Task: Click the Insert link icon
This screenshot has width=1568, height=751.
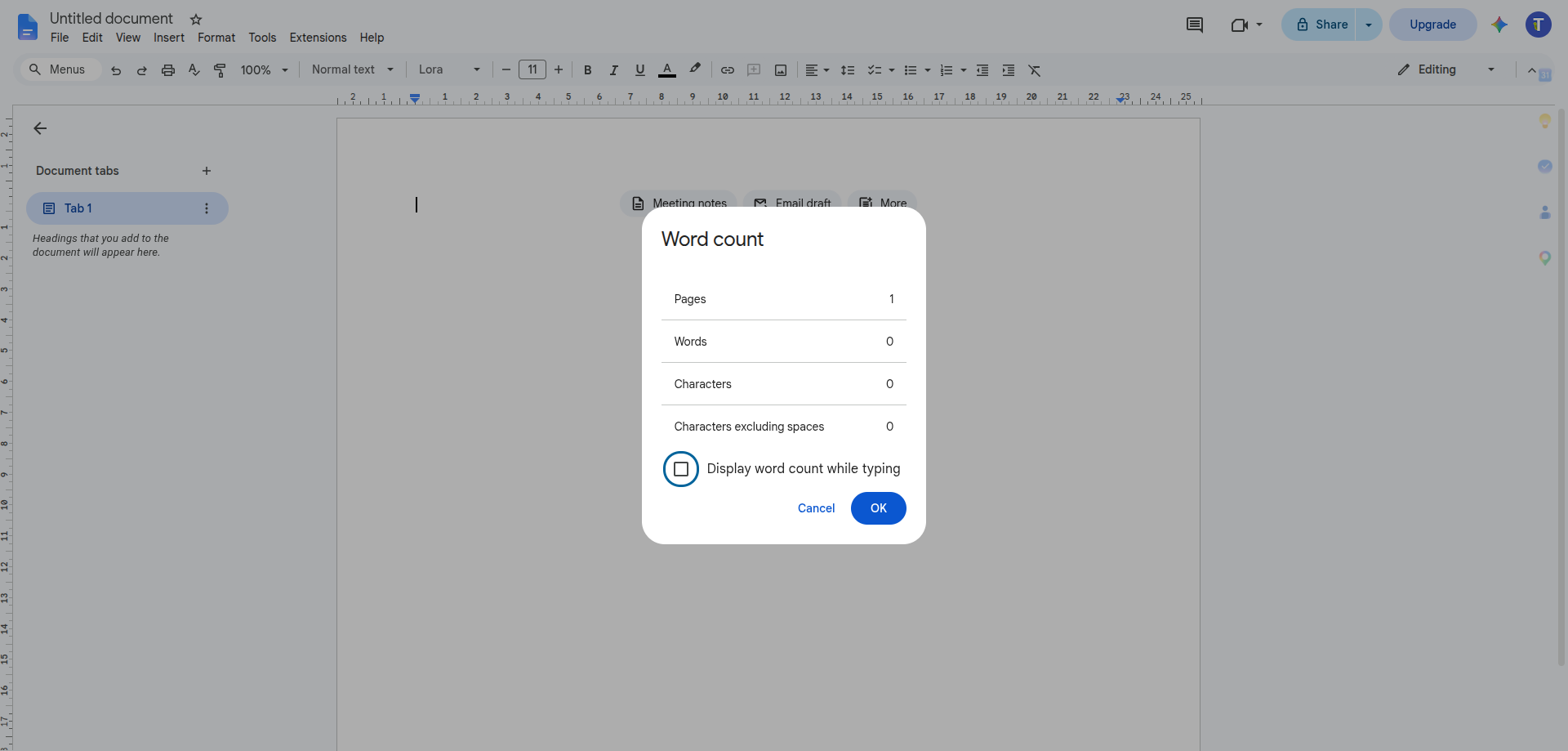Action: (x=728, y=70)
